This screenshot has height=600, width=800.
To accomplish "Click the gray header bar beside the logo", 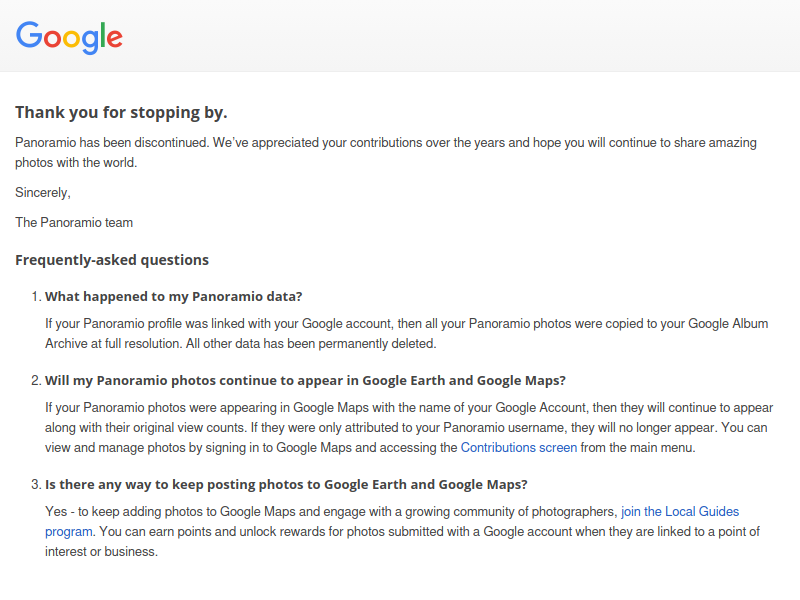I will tap(459, 36).
